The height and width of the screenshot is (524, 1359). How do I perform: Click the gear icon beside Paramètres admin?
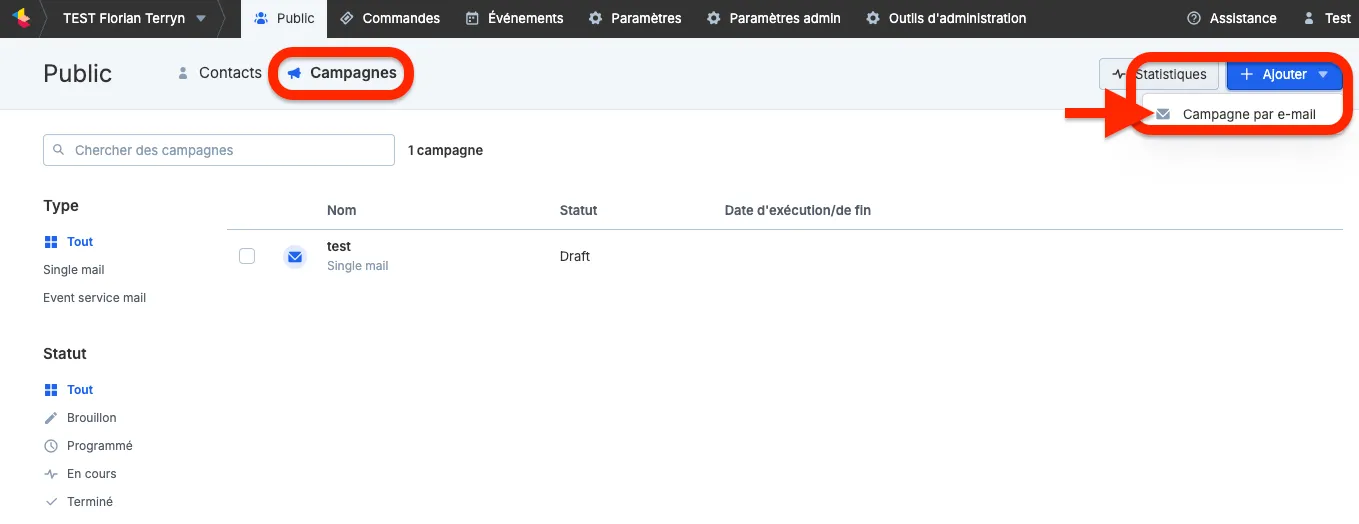(714, 18)
